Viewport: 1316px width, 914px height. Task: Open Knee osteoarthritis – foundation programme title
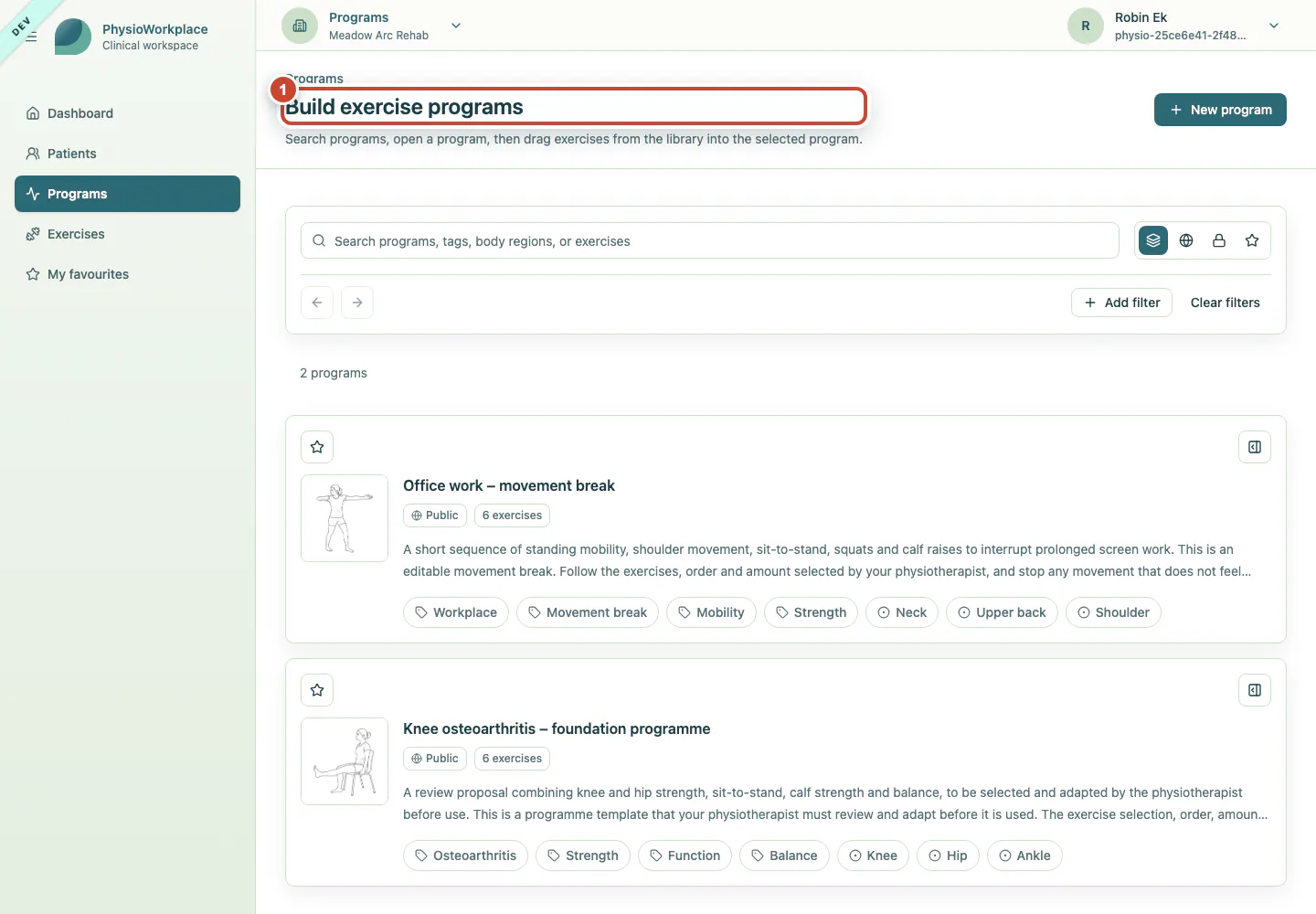coord(557,728)
